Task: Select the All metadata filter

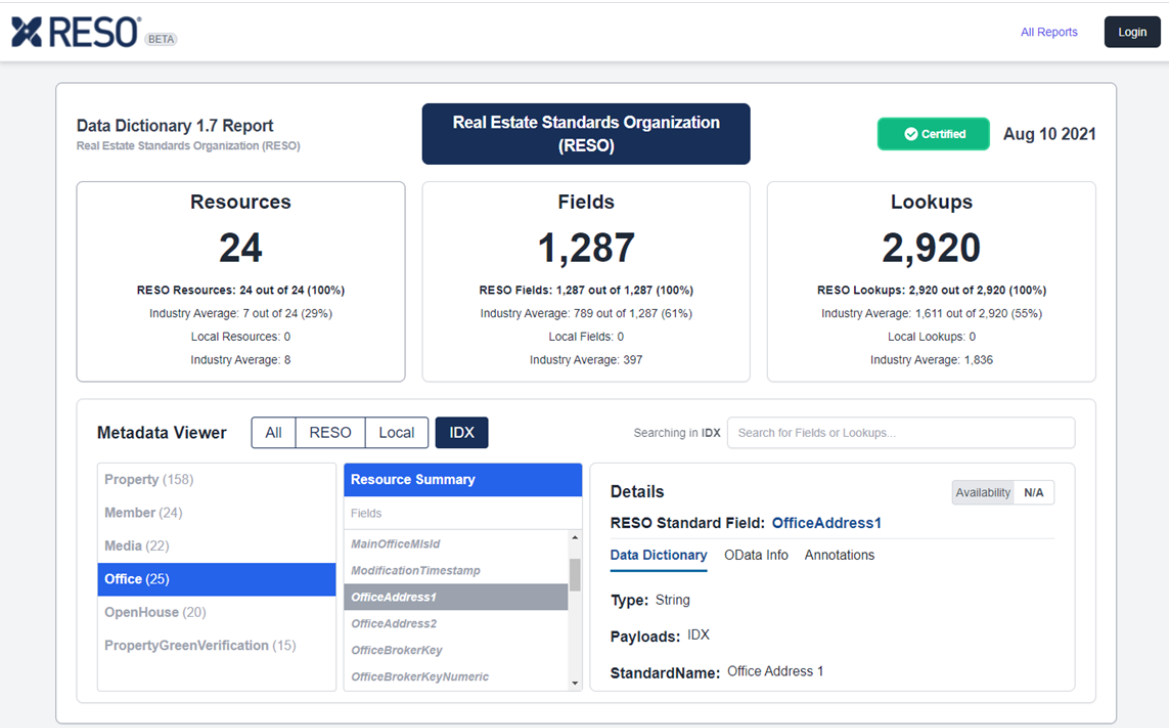Action: click(273, 433)
